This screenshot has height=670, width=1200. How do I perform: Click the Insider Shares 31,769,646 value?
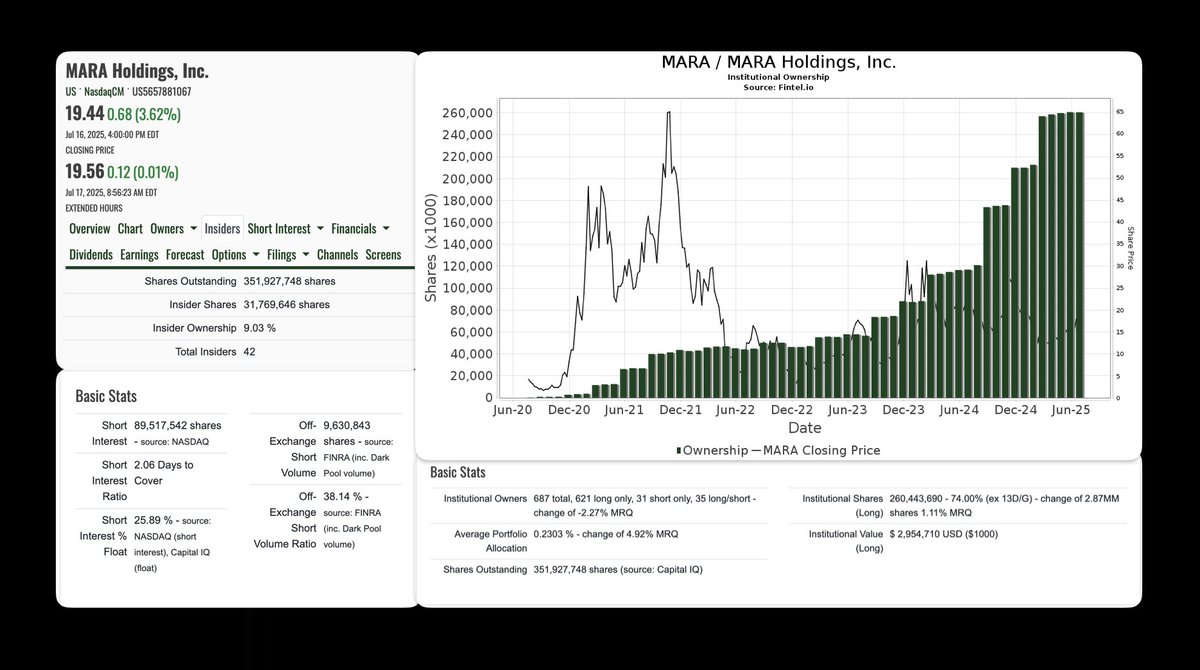(286, 305)
